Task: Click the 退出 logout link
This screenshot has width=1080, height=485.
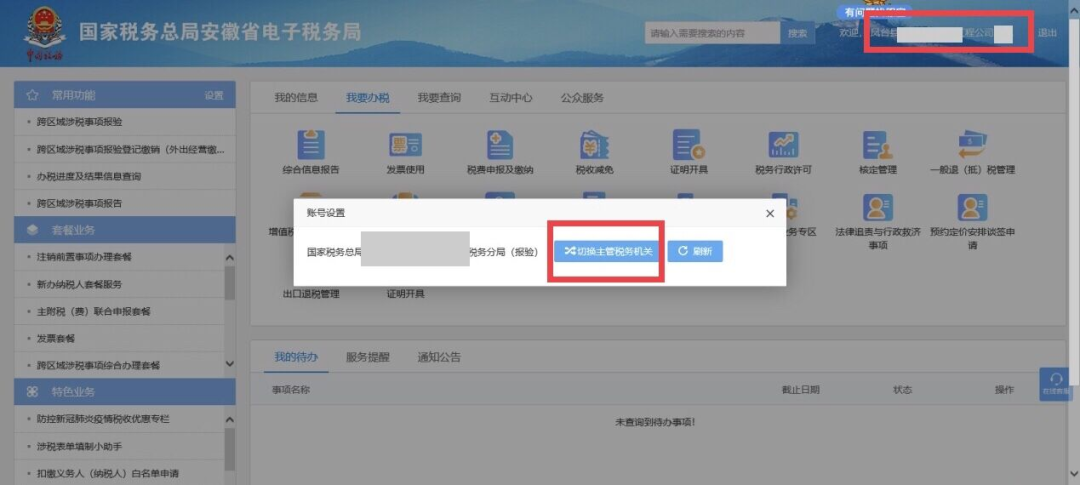Action: [1047, 33]
